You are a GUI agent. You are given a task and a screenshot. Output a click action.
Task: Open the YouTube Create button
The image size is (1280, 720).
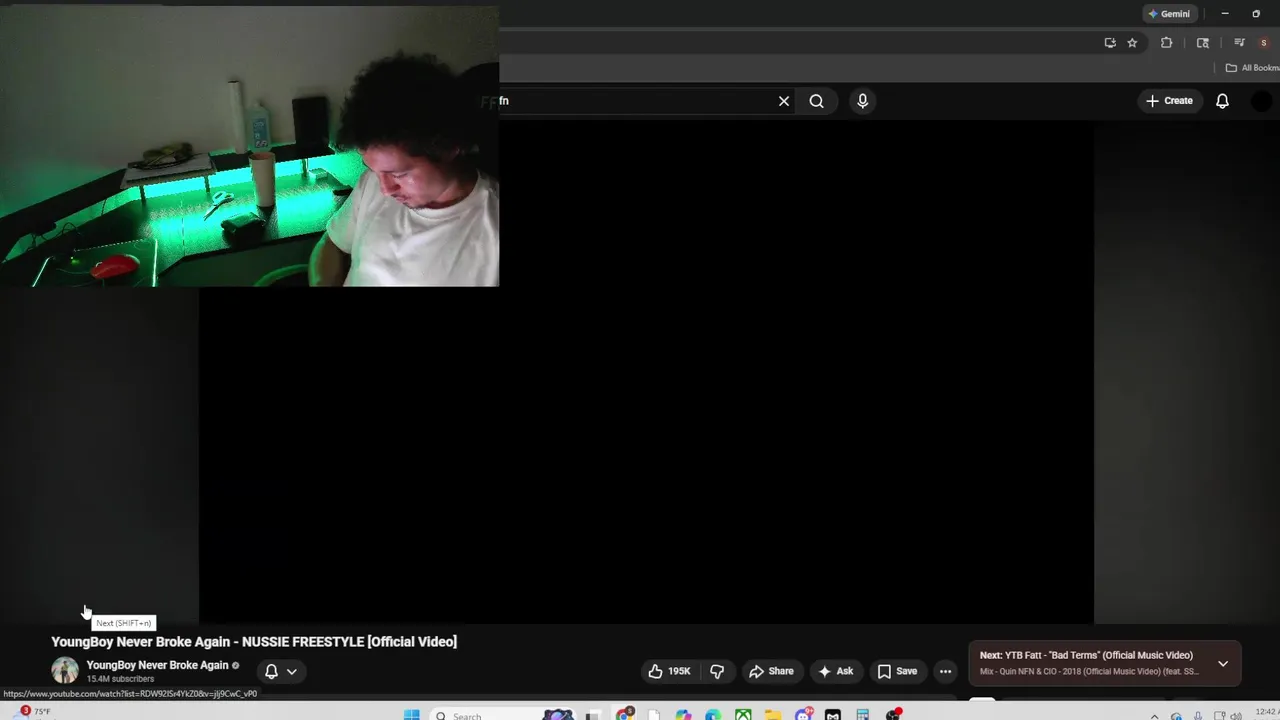click(1169, 101)
